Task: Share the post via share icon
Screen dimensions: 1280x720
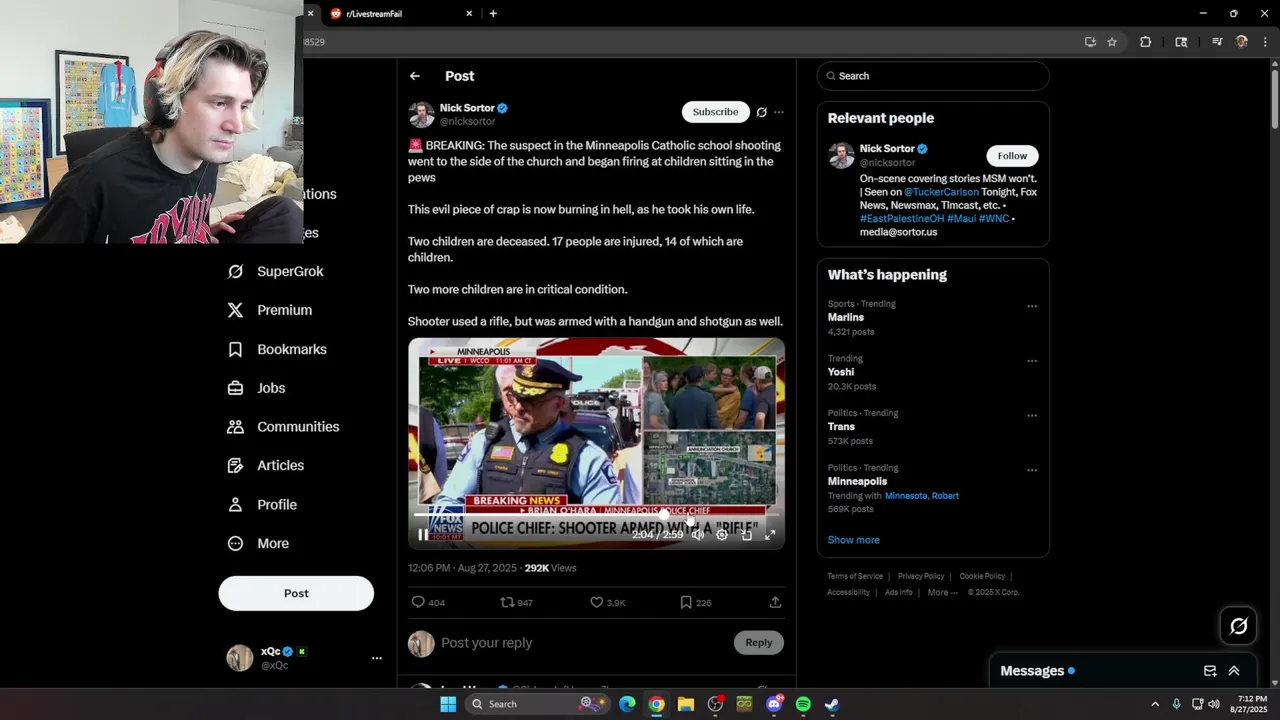Action: 775,603
